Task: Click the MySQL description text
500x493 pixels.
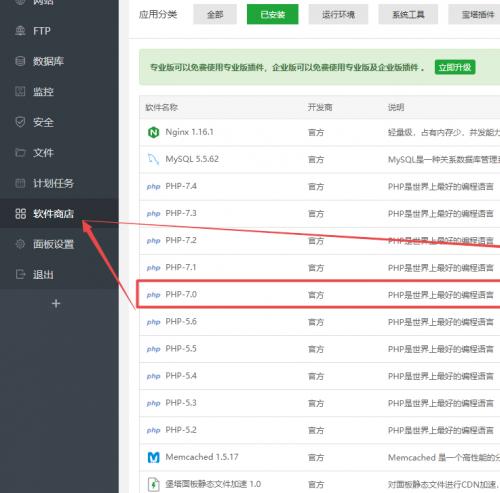Action: point(444,160)
